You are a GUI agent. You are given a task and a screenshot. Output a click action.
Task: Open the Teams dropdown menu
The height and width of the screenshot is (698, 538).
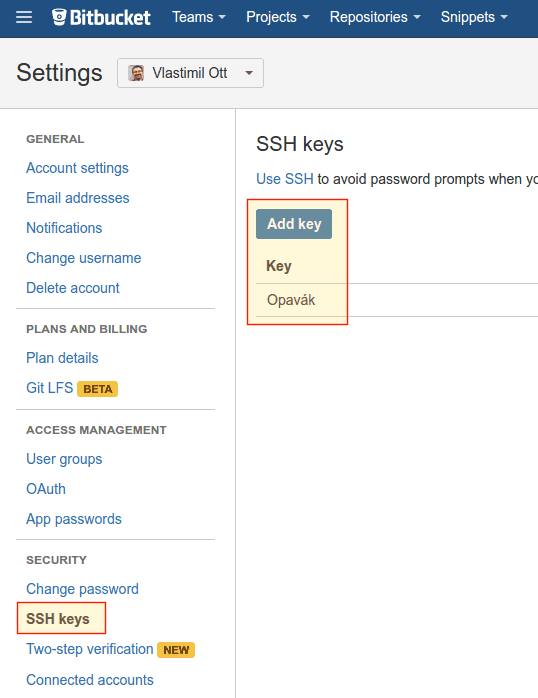[x=199, y=17]
